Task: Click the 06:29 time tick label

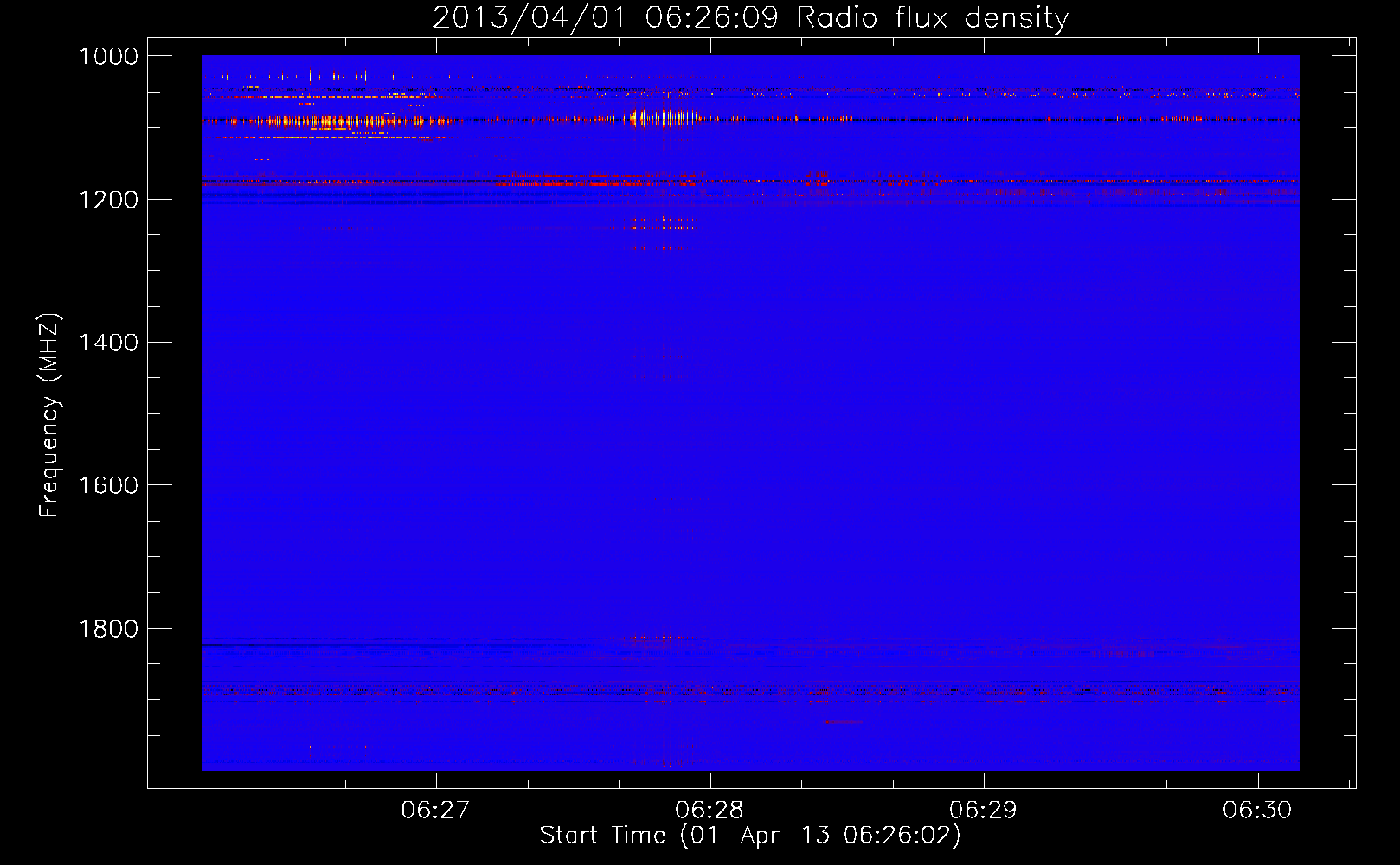Action: pyautogui.click(x=983, y=810)
